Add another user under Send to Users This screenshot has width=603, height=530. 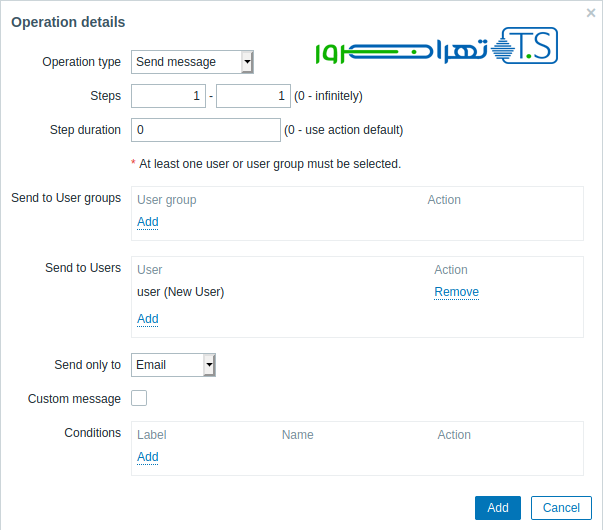click(148, 319)
